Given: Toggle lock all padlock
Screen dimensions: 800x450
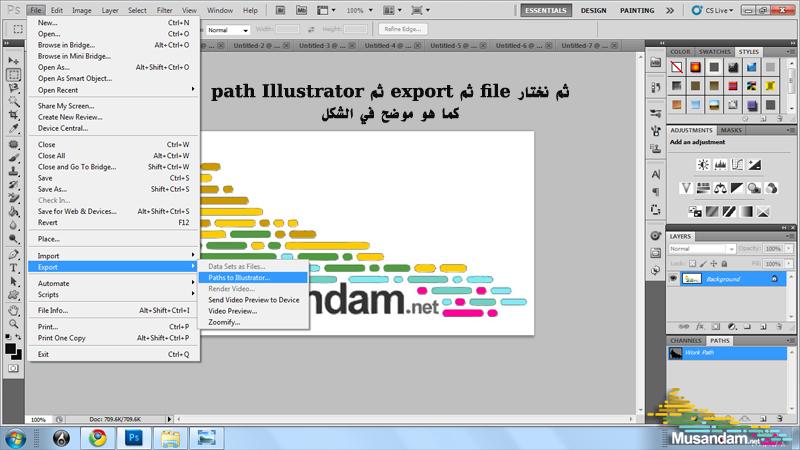Looking at the screenshot, I should (724, 264).
